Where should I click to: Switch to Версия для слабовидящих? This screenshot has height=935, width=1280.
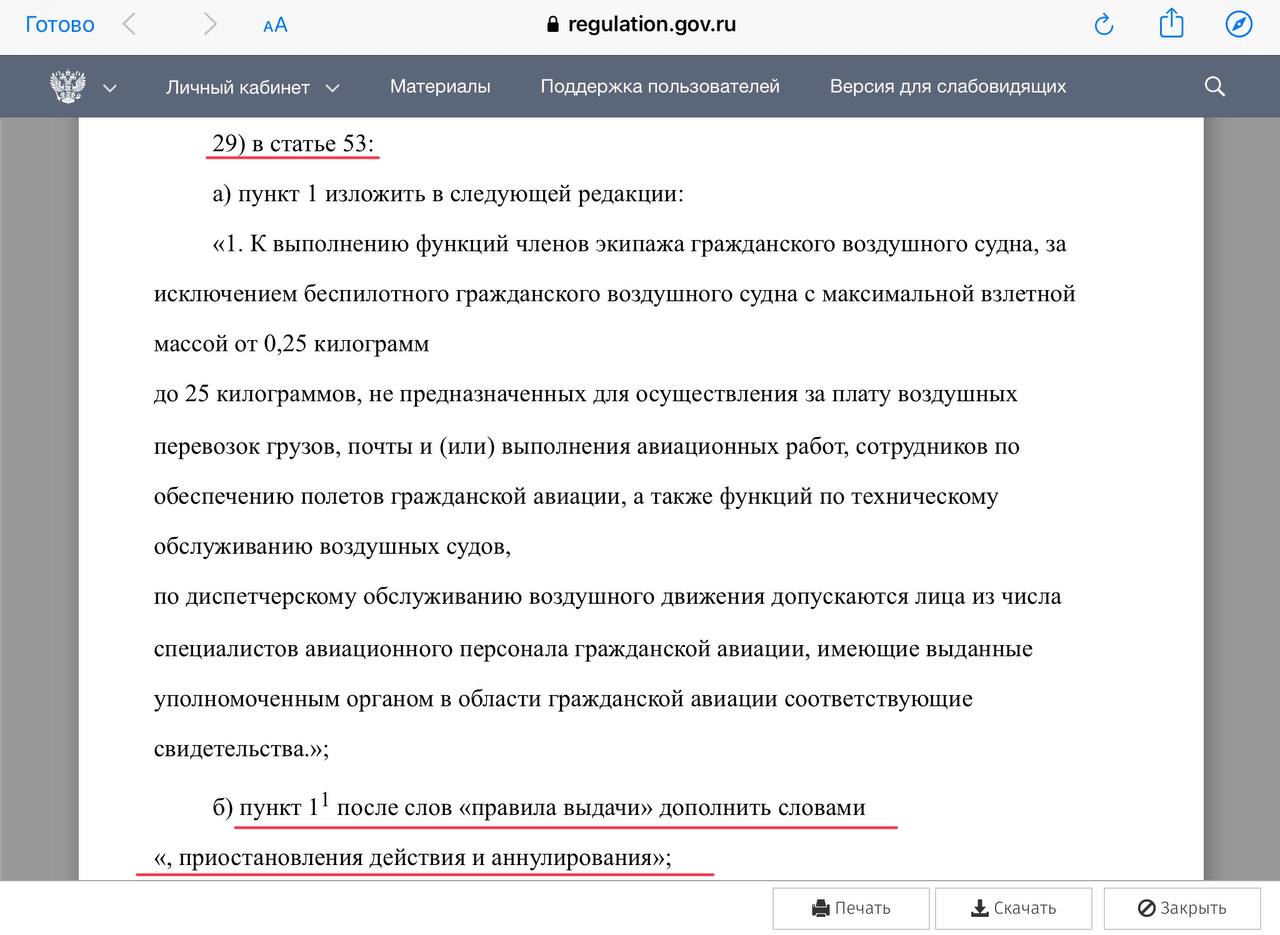pyautogui.click(x=948, y=86)
